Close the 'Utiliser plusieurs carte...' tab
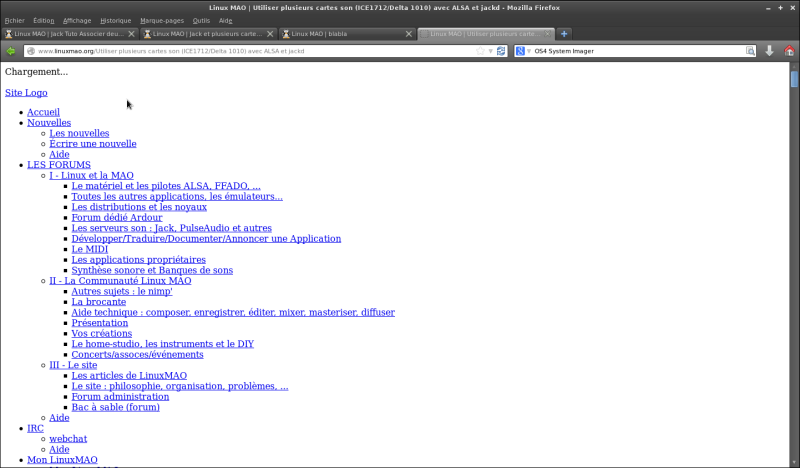Image resolution: width=800 pixels, height=468 pixels. click(x=547, y=34)
